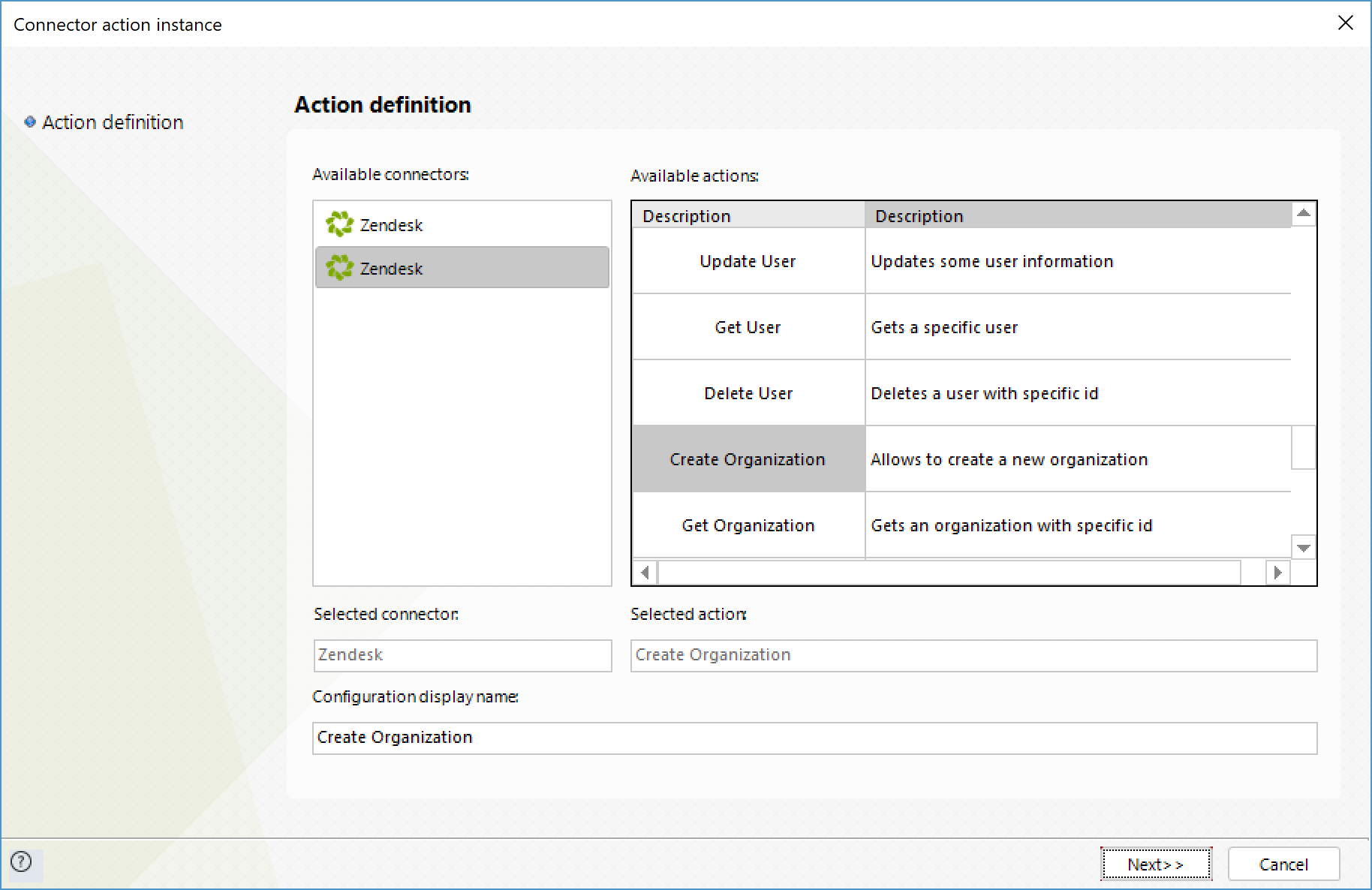1372x890 pixels.
Task: Select the highlighted second Zendesk connector
Action: pyautogui.click(x=462, y=268)
